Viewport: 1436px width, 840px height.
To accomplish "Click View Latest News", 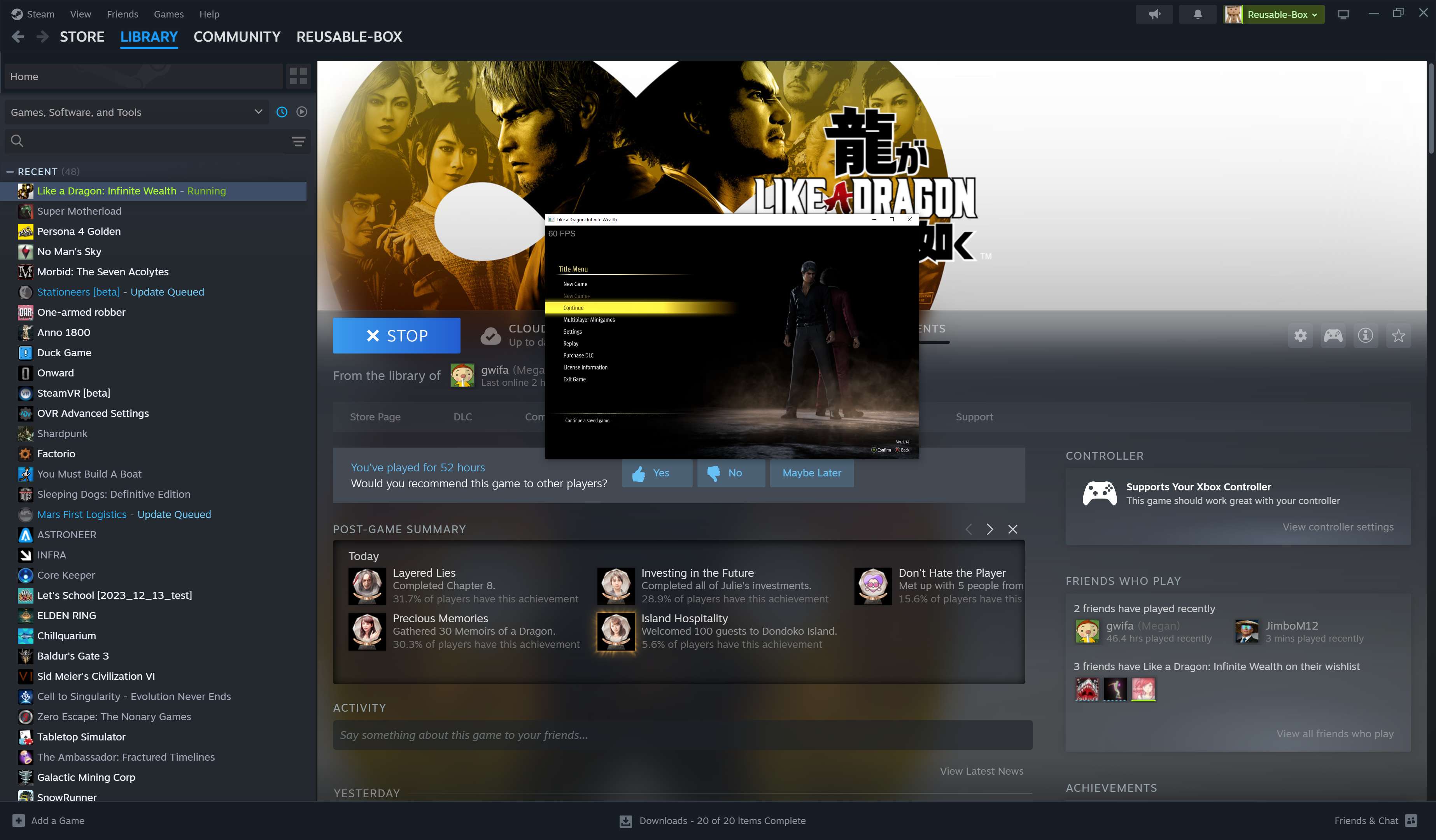I will pyautogui.click(x=982, y=771).
